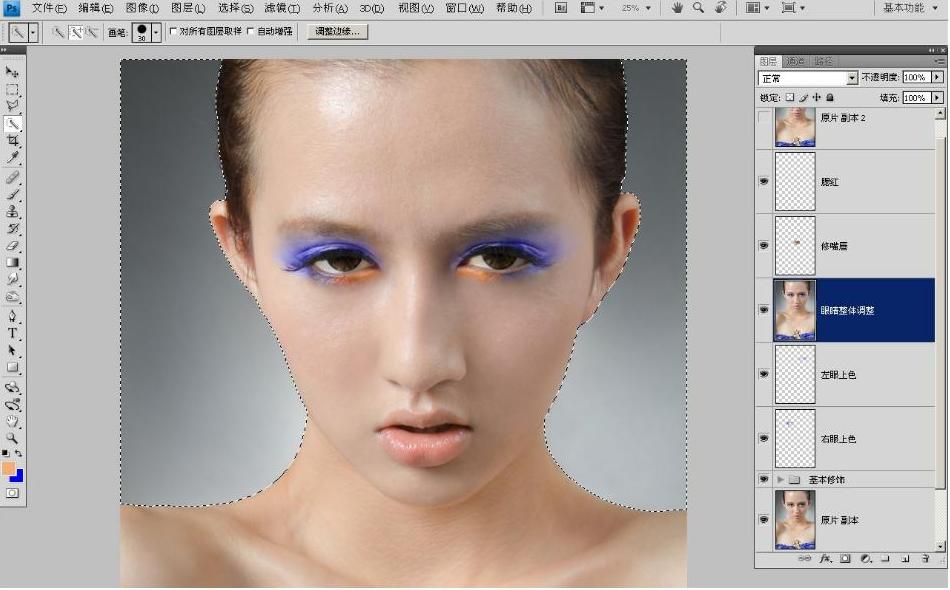The width and height of the screenshot is (950, 590).
Task: Select the Crop tool
Action: coord(12,141)
